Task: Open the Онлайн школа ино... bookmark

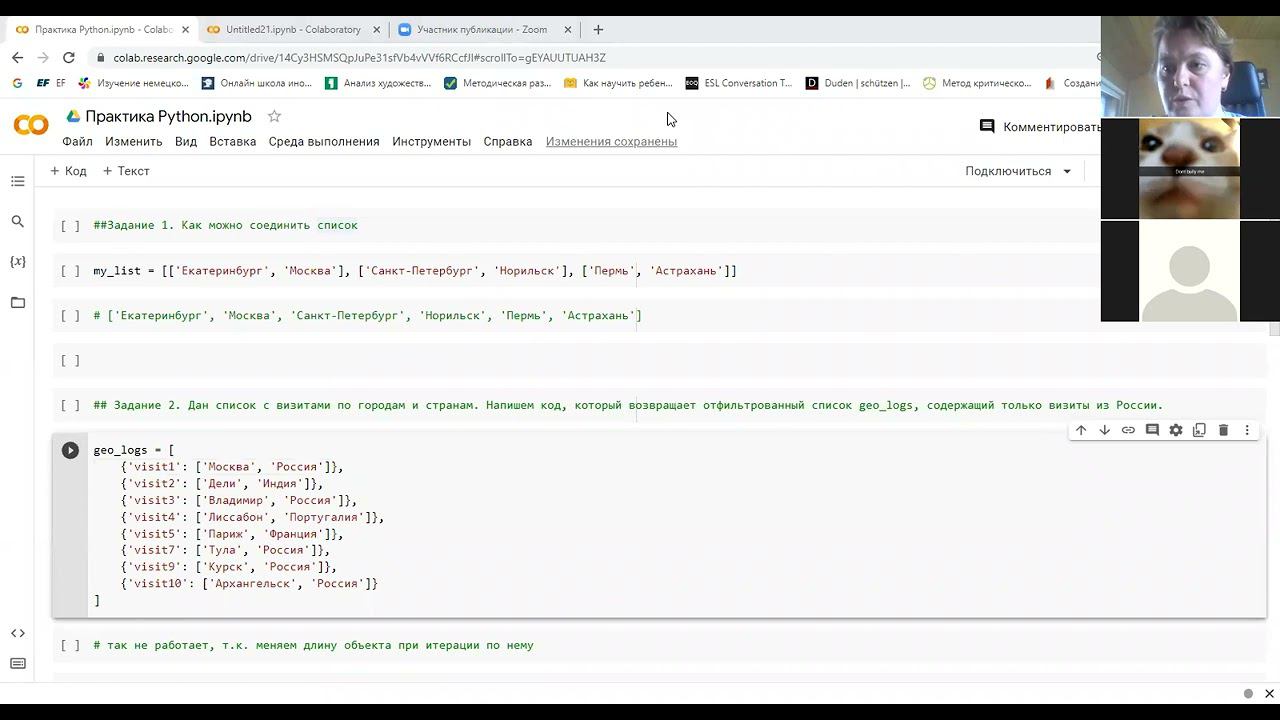Action: coord(257,83)
